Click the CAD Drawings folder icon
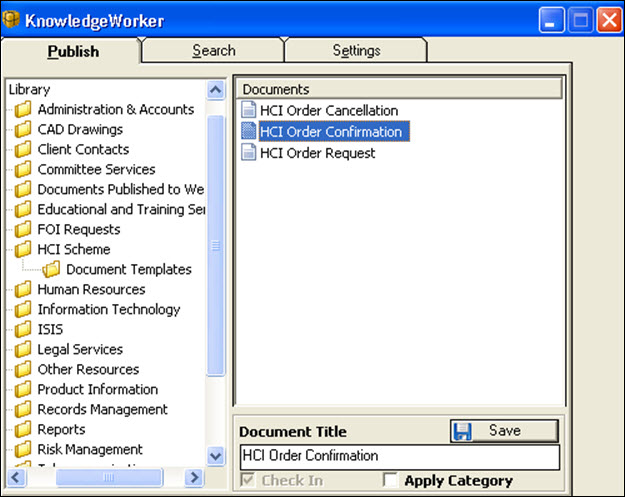The width and height of the screenshot is (625, 497). pos(23,129)
